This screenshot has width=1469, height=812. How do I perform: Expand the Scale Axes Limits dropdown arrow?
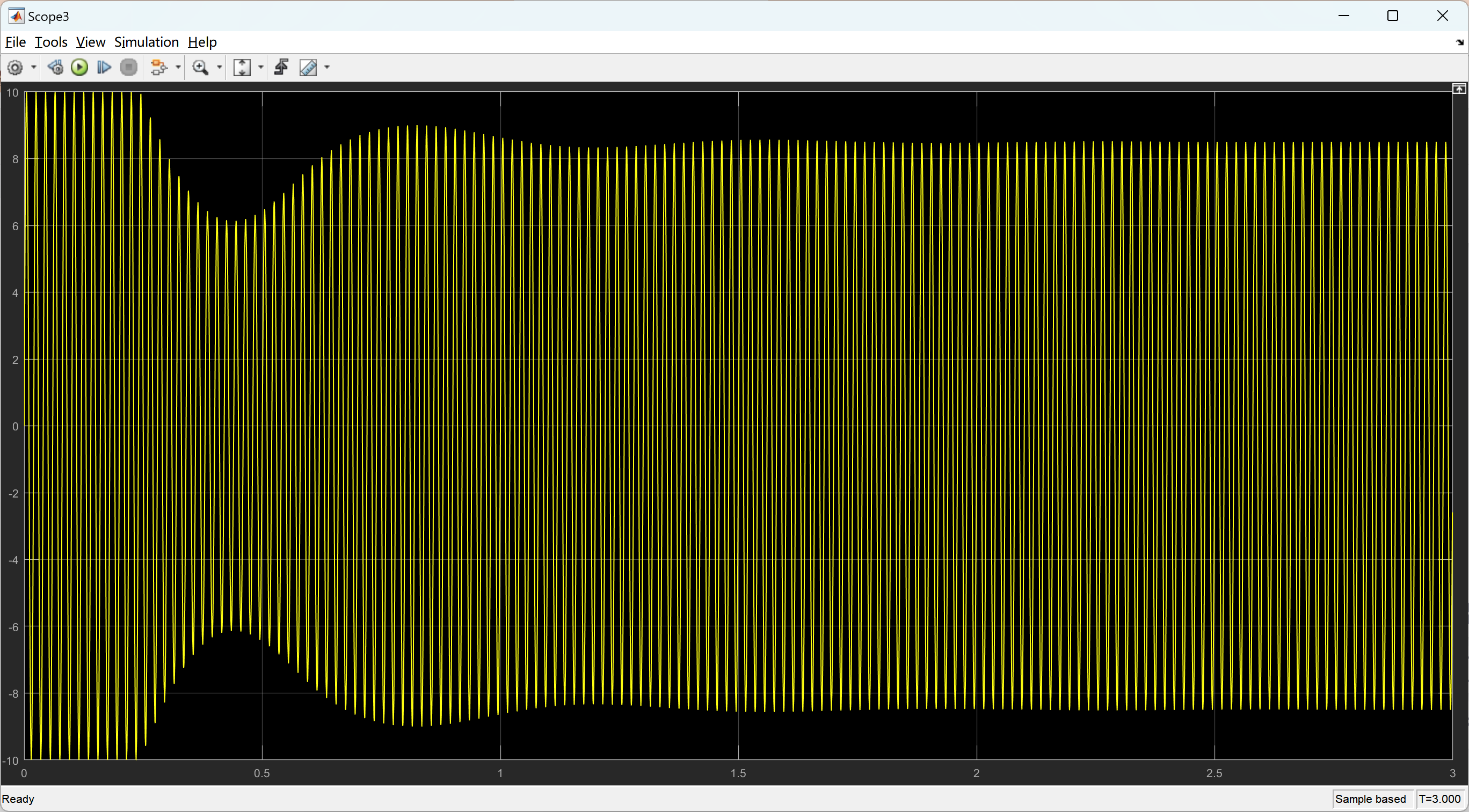[x=260, y=68]
